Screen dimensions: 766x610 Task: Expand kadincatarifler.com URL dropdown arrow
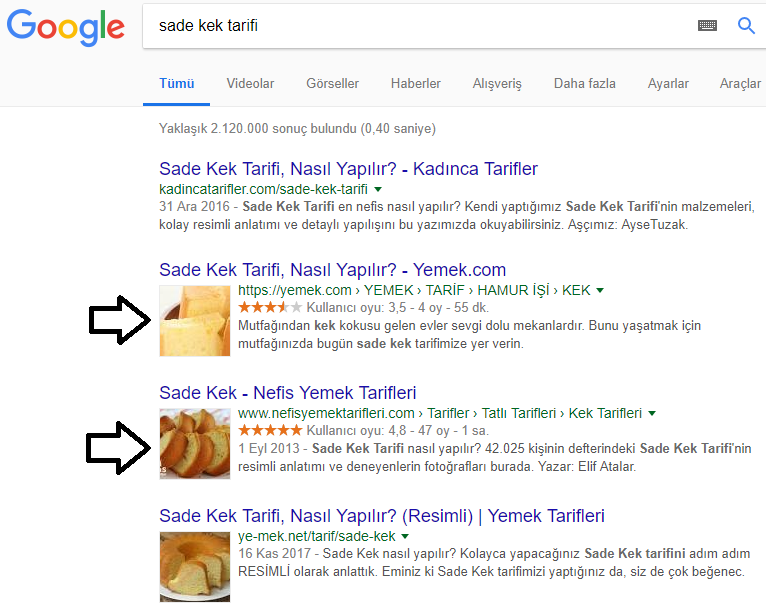pos(378,189)
